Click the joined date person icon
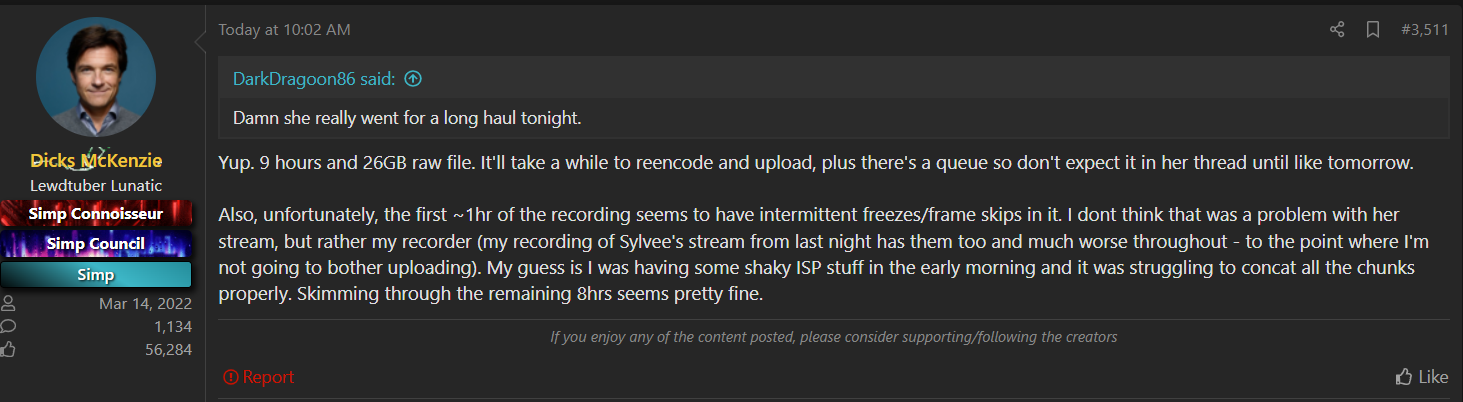1463x402 pixels. (9, 304)
